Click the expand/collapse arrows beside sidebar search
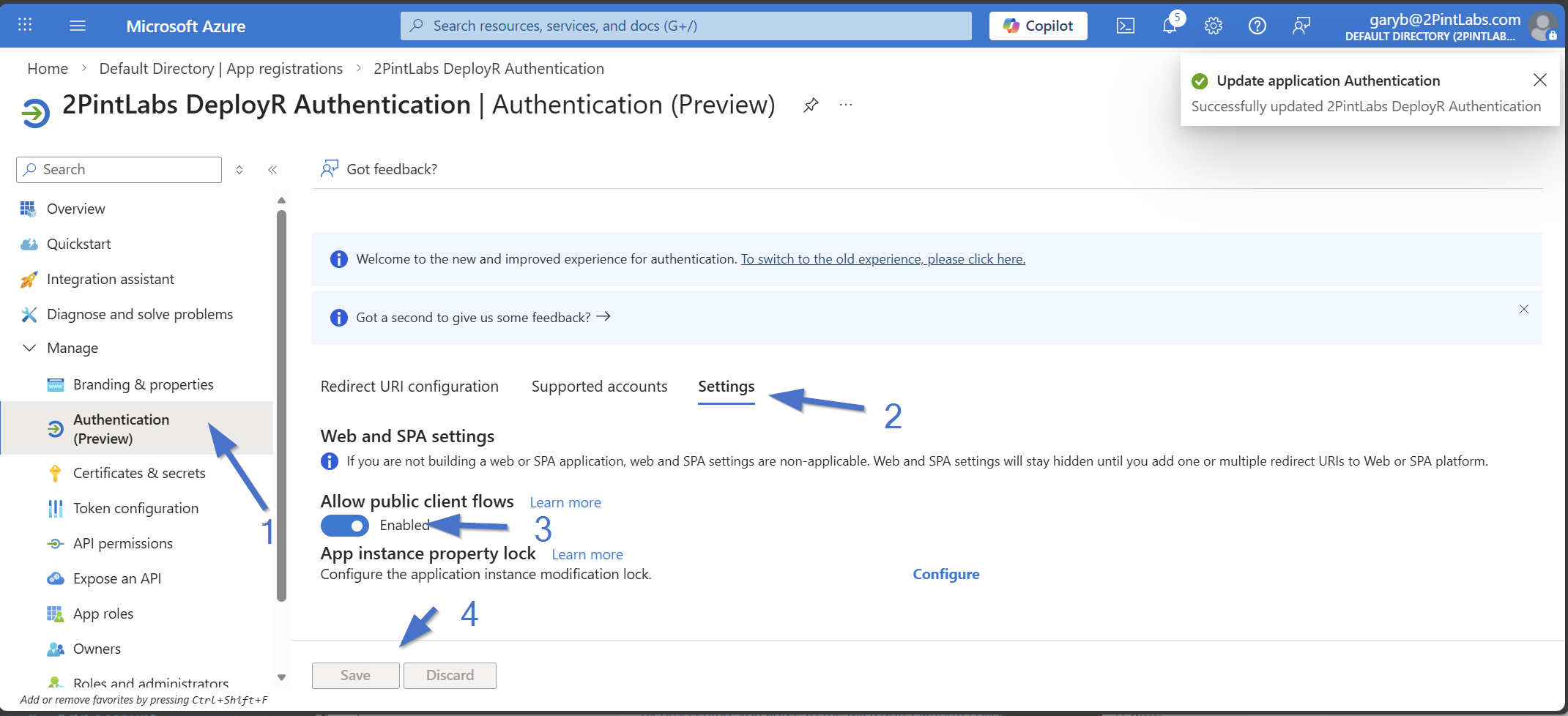Image resolution: width=1568 pixels, height=716 pixels. point(239,170)
